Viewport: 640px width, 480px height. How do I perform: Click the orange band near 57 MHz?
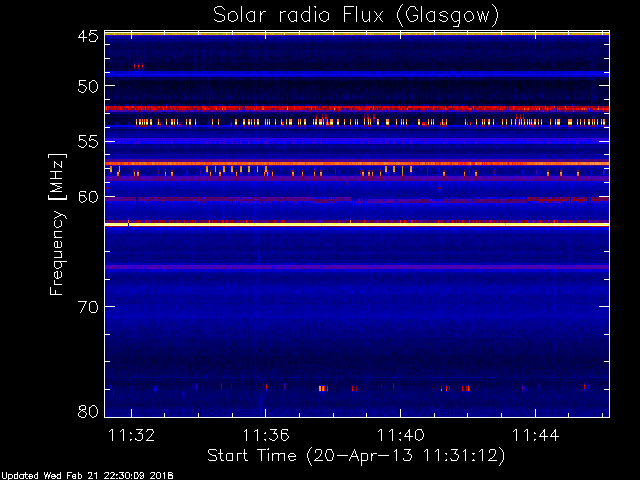pyautogui.click(x=357, y=163)
